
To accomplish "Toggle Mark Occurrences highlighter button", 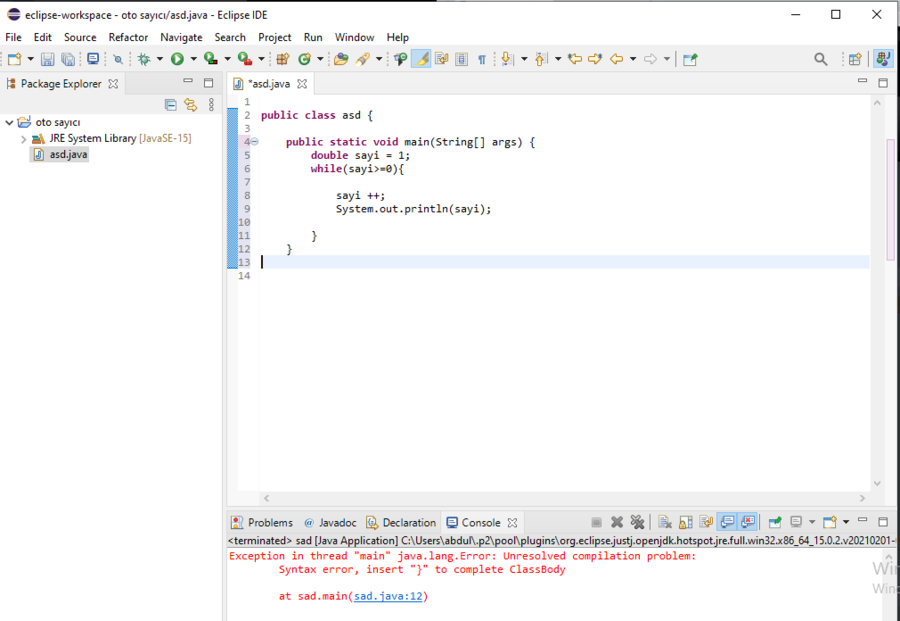I will point(421,60).
